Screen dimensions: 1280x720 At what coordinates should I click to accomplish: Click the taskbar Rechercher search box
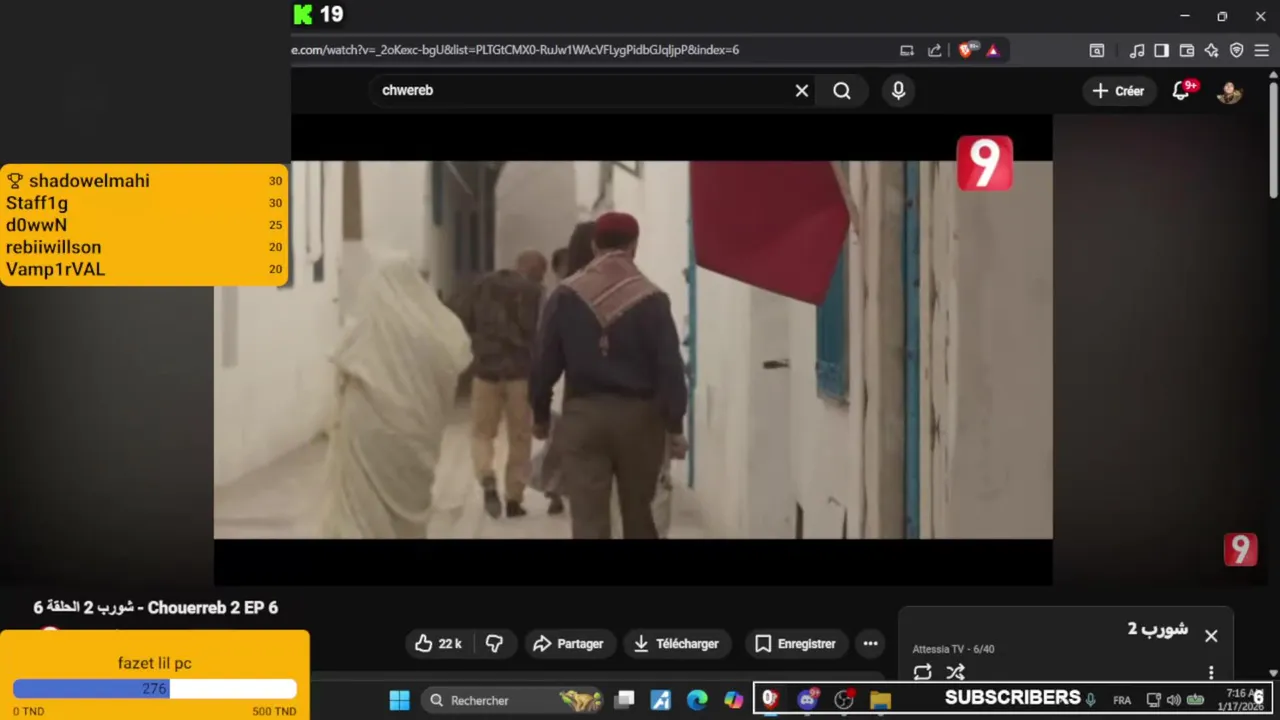point(513,700)
